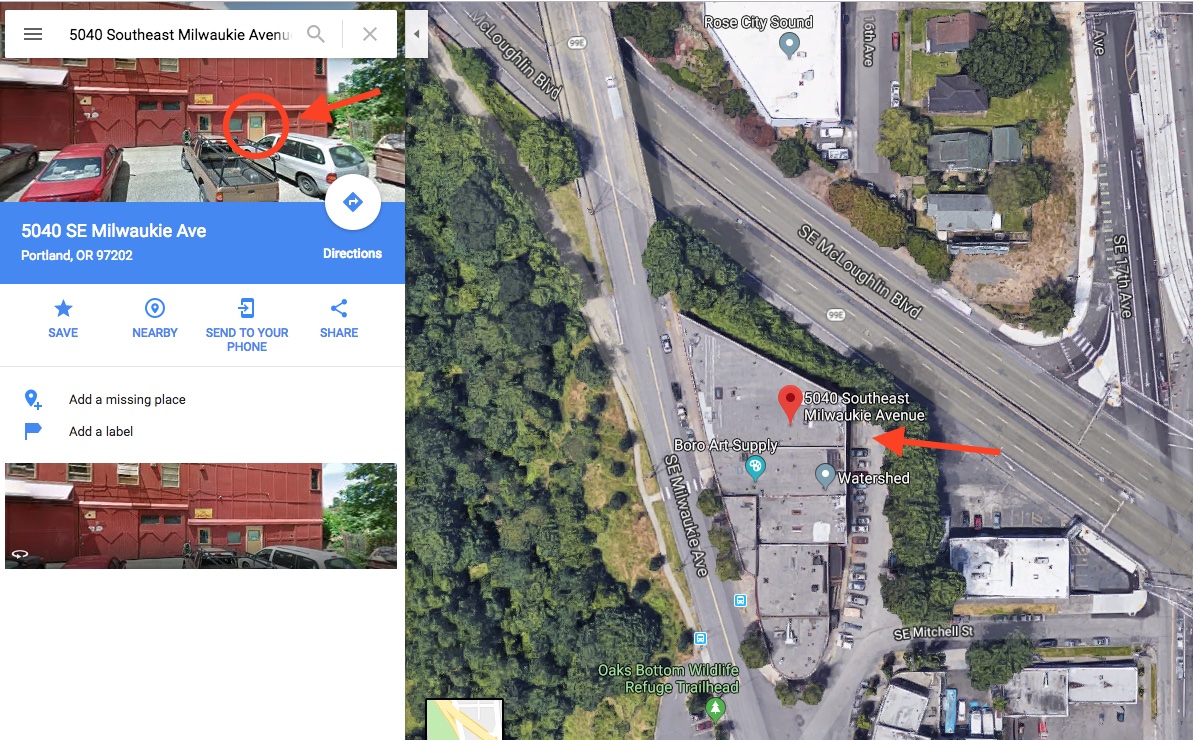
Task: Share this location
Action: (x=339, y=308)
